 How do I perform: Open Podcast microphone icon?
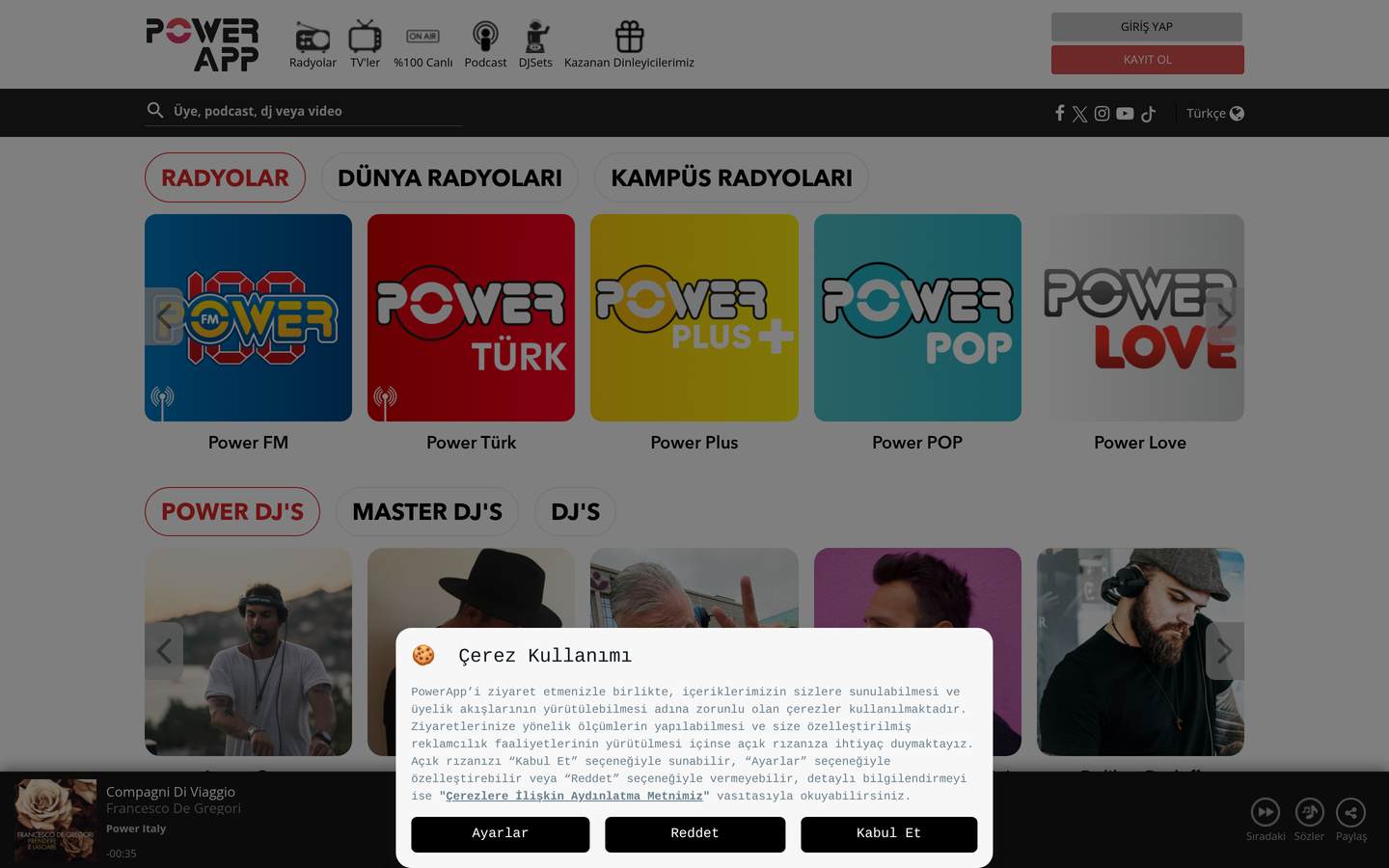click(485, 37)
